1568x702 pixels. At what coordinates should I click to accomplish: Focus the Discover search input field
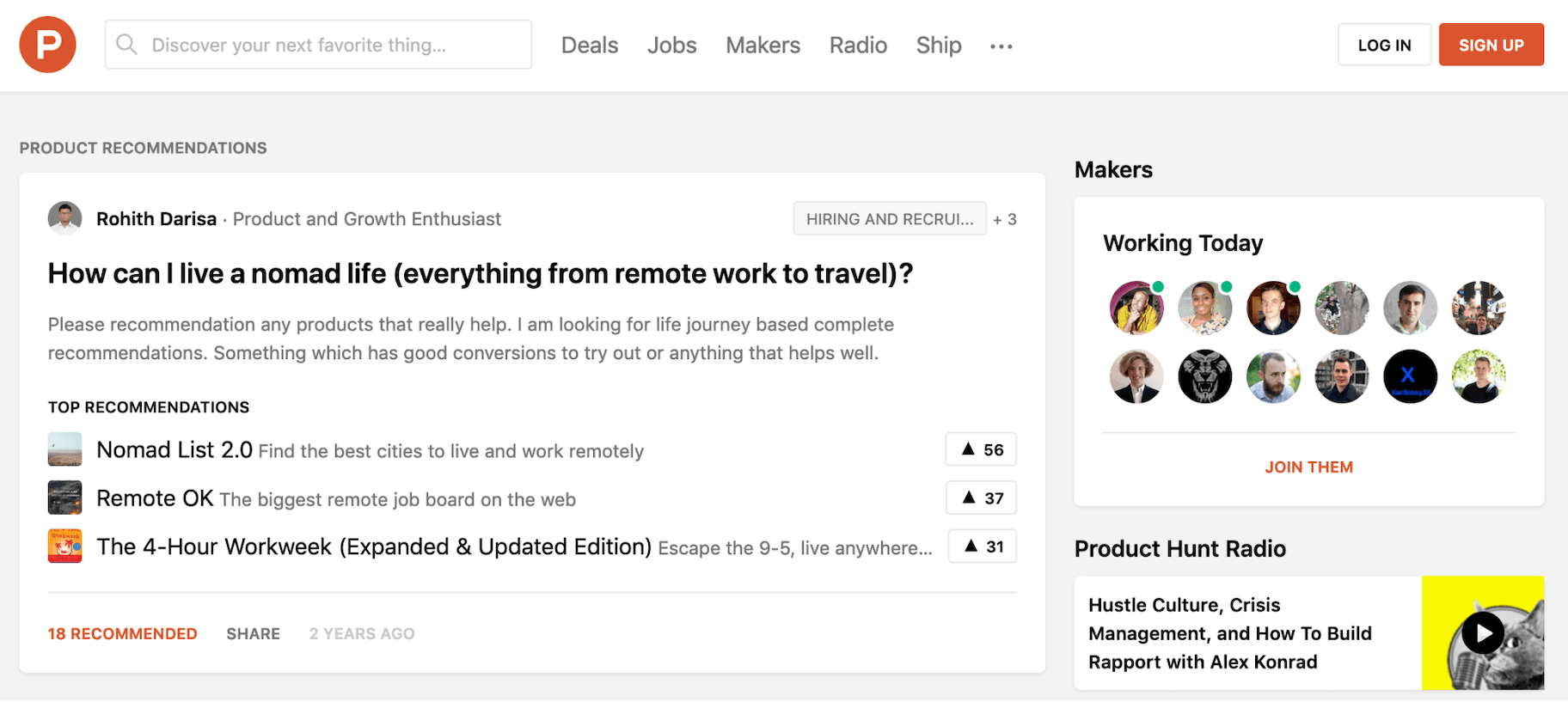(x=335, y=46)
